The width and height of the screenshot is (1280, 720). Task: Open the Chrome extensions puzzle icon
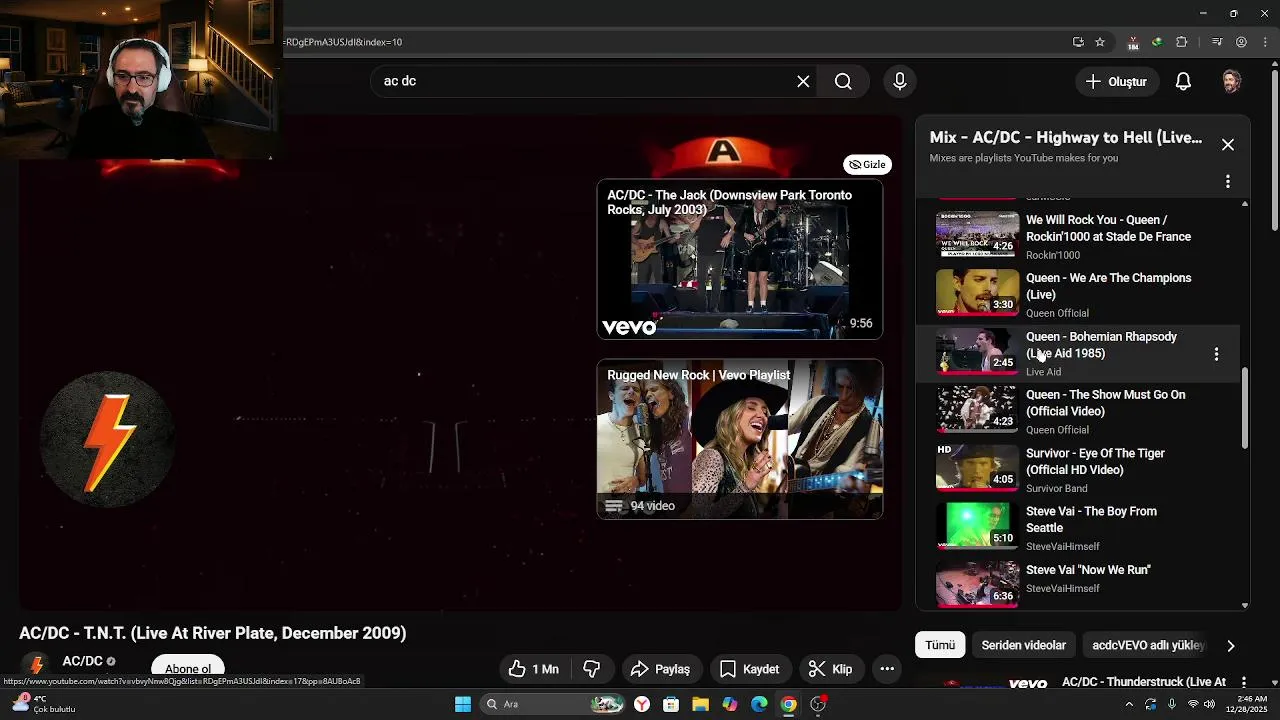point(1182,42)
